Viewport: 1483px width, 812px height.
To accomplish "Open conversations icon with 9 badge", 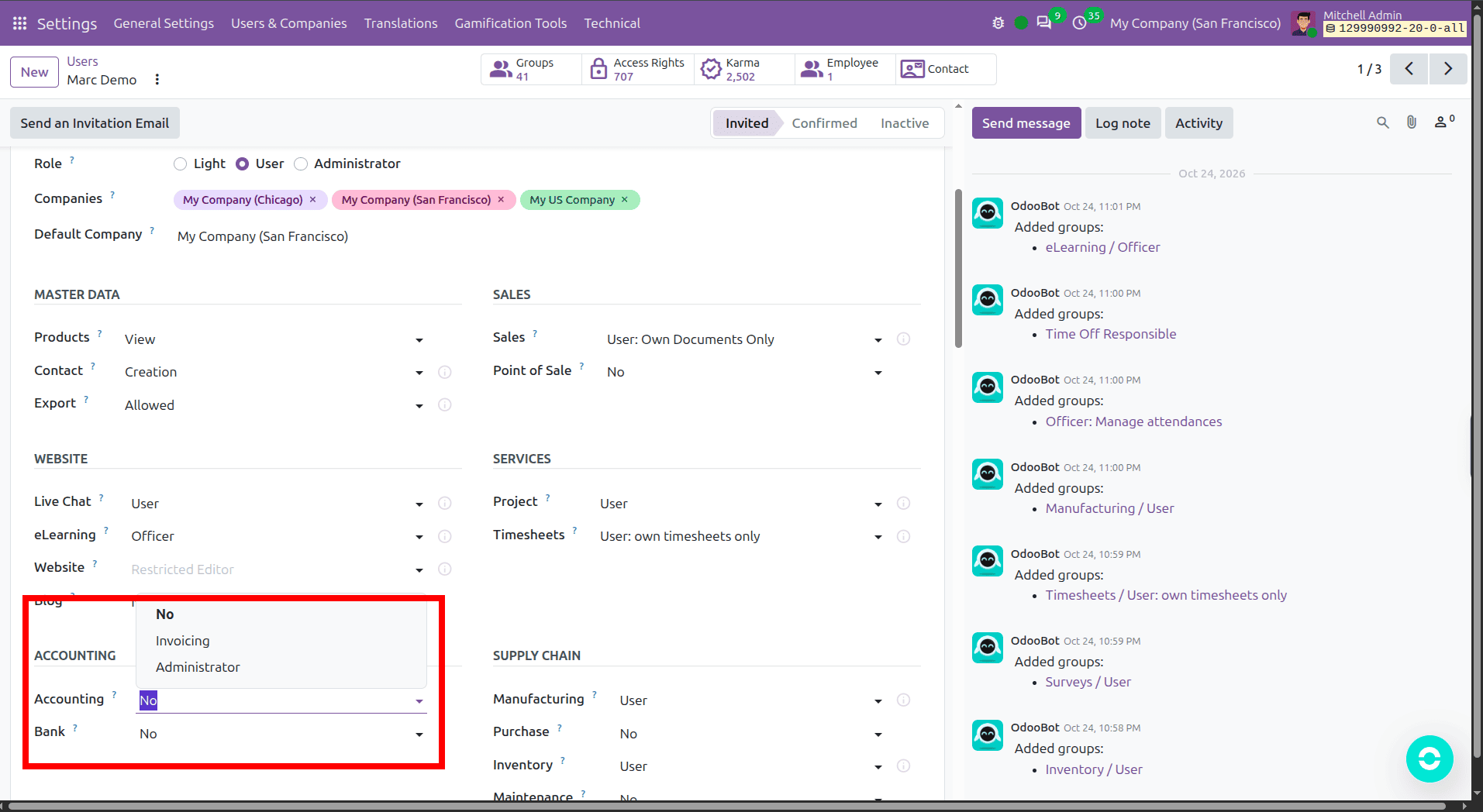I will coord(1044,23).
